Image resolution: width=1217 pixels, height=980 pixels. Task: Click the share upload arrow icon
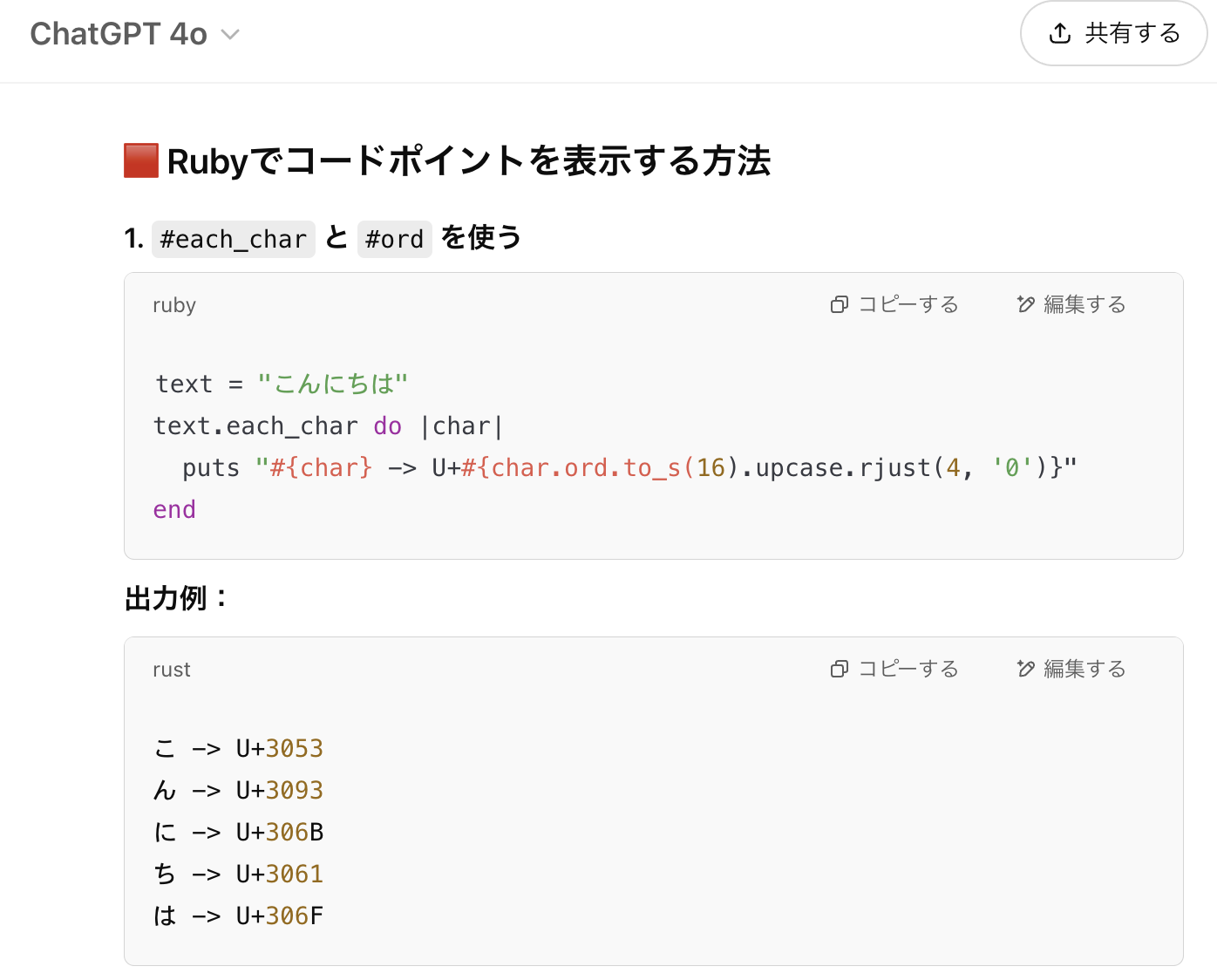pyautogui.click(x=1059, y=34)
